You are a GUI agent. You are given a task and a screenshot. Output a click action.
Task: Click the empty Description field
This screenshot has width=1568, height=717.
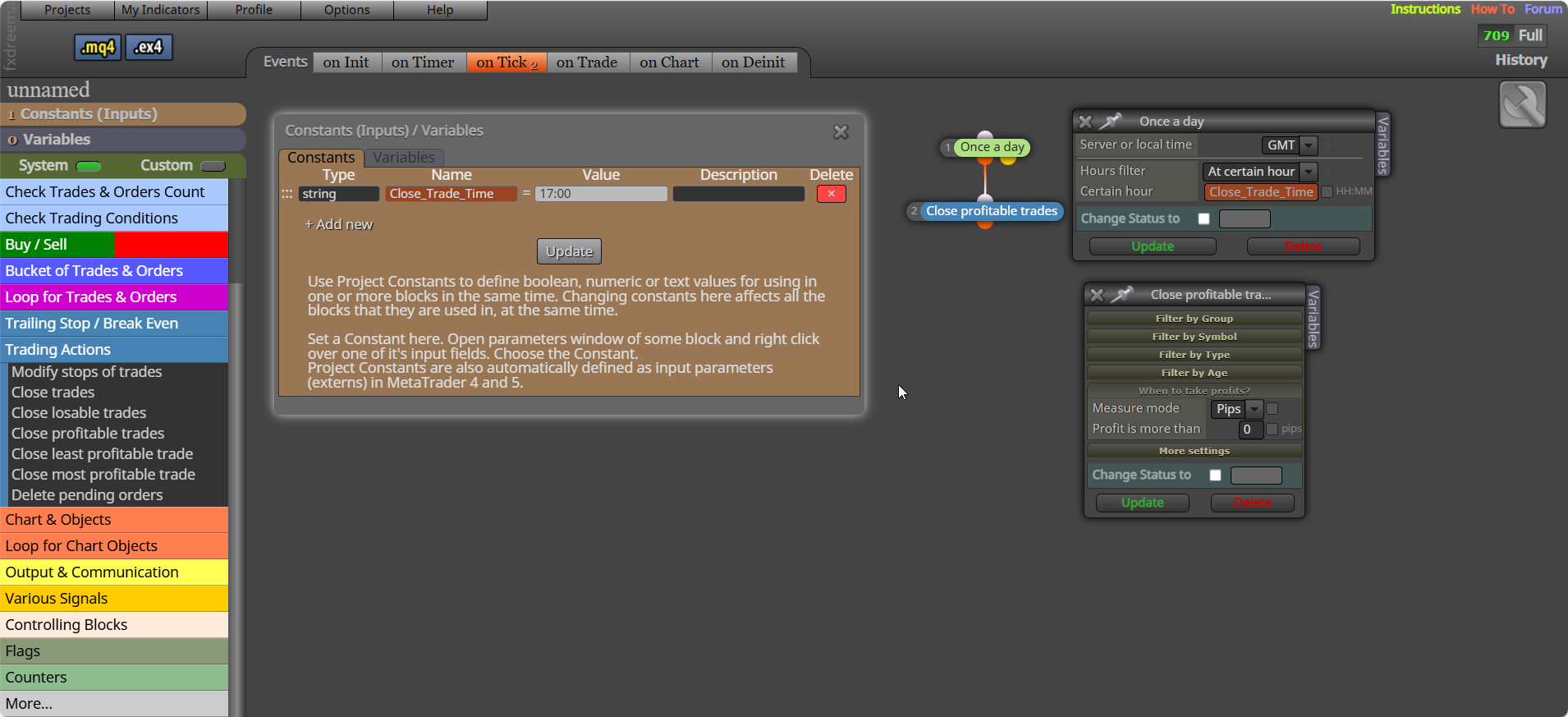pyautogui.click(x=738, y=194)
